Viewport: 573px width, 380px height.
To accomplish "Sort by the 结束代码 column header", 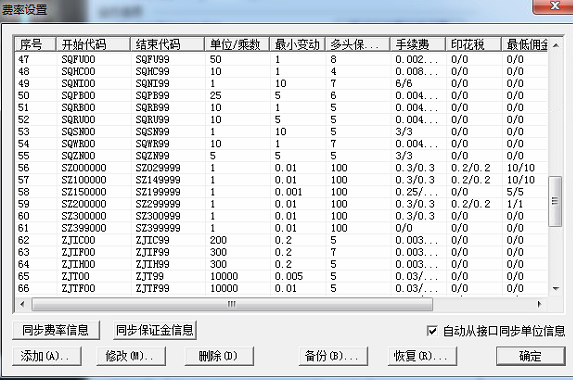I will 167,45.
